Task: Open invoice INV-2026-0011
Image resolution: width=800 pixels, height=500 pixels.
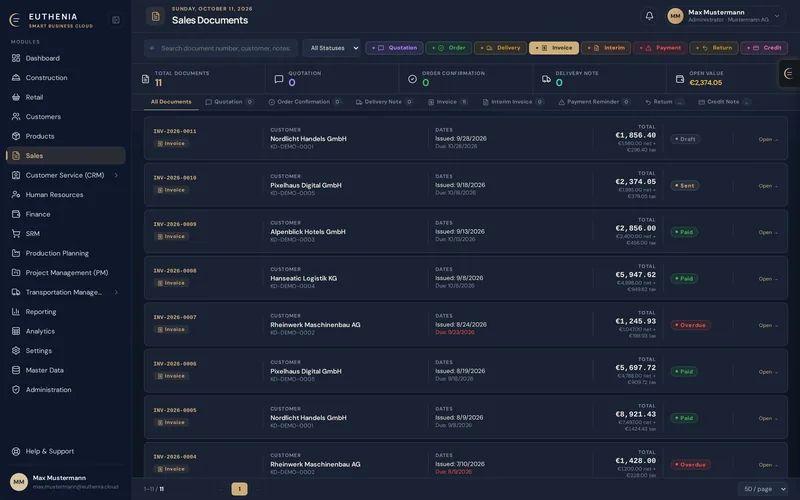Action: tap(767, 139)
